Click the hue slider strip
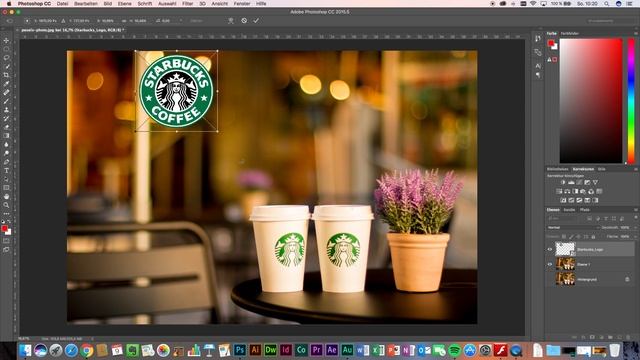Image resolution: width=640 pixels, height=360 pixels. [631, 101]
